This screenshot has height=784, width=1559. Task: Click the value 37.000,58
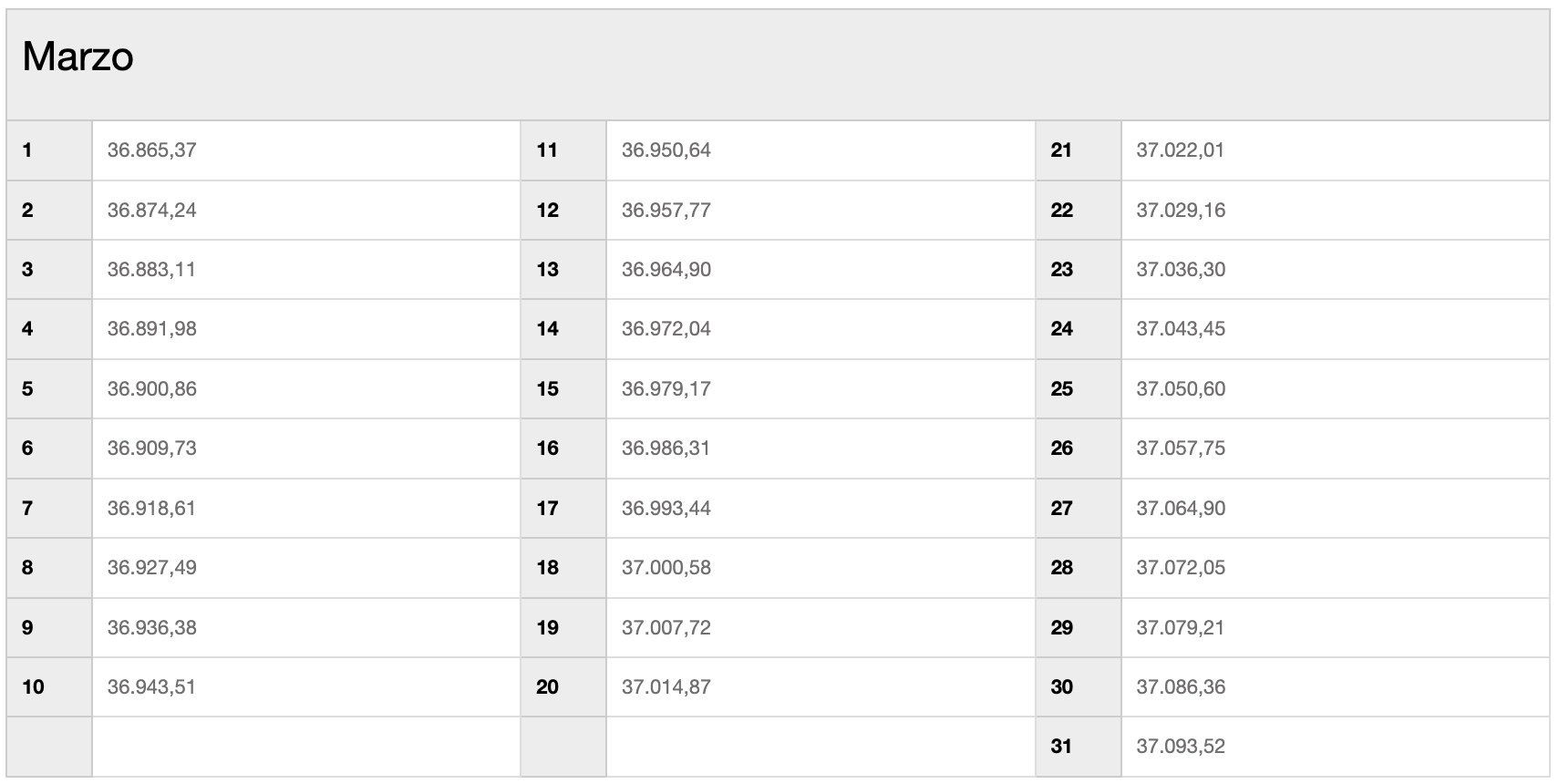[x=666, y=567]
